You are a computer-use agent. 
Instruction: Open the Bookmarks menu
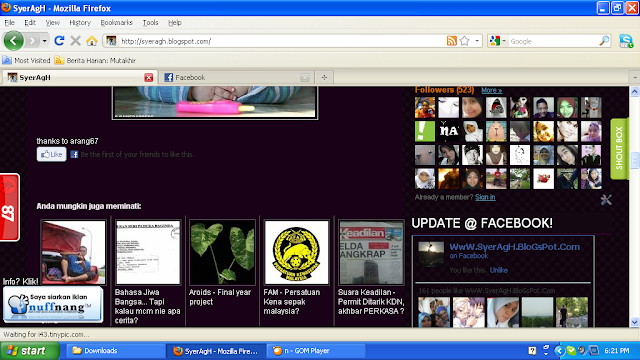point(117,22)
